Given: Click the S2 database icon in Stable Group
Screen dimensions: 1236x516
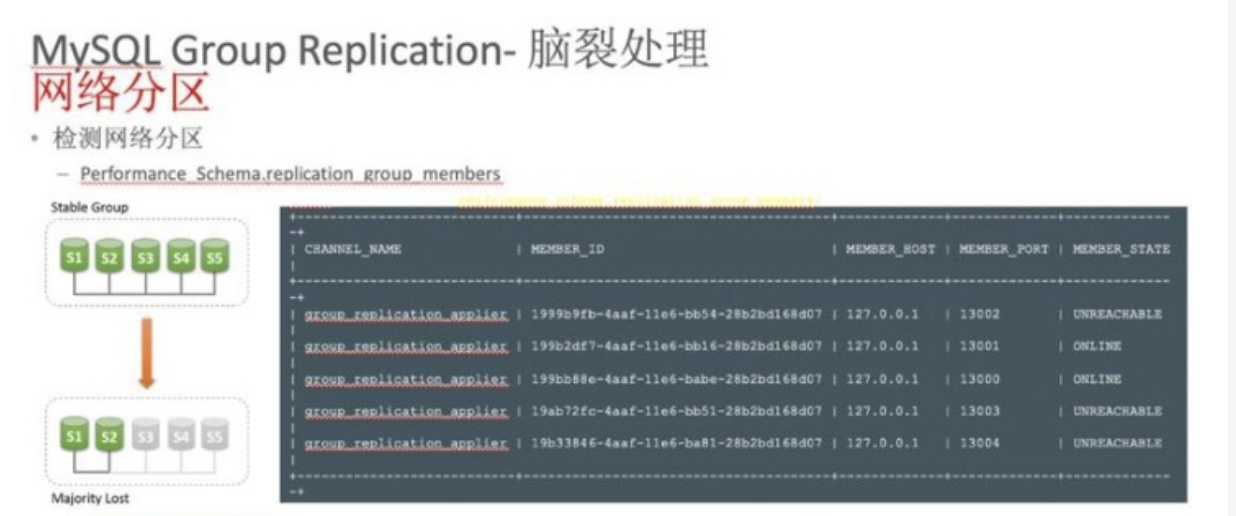Looking at the screenshot, I should pyautogui.click(x=110, y=256).
